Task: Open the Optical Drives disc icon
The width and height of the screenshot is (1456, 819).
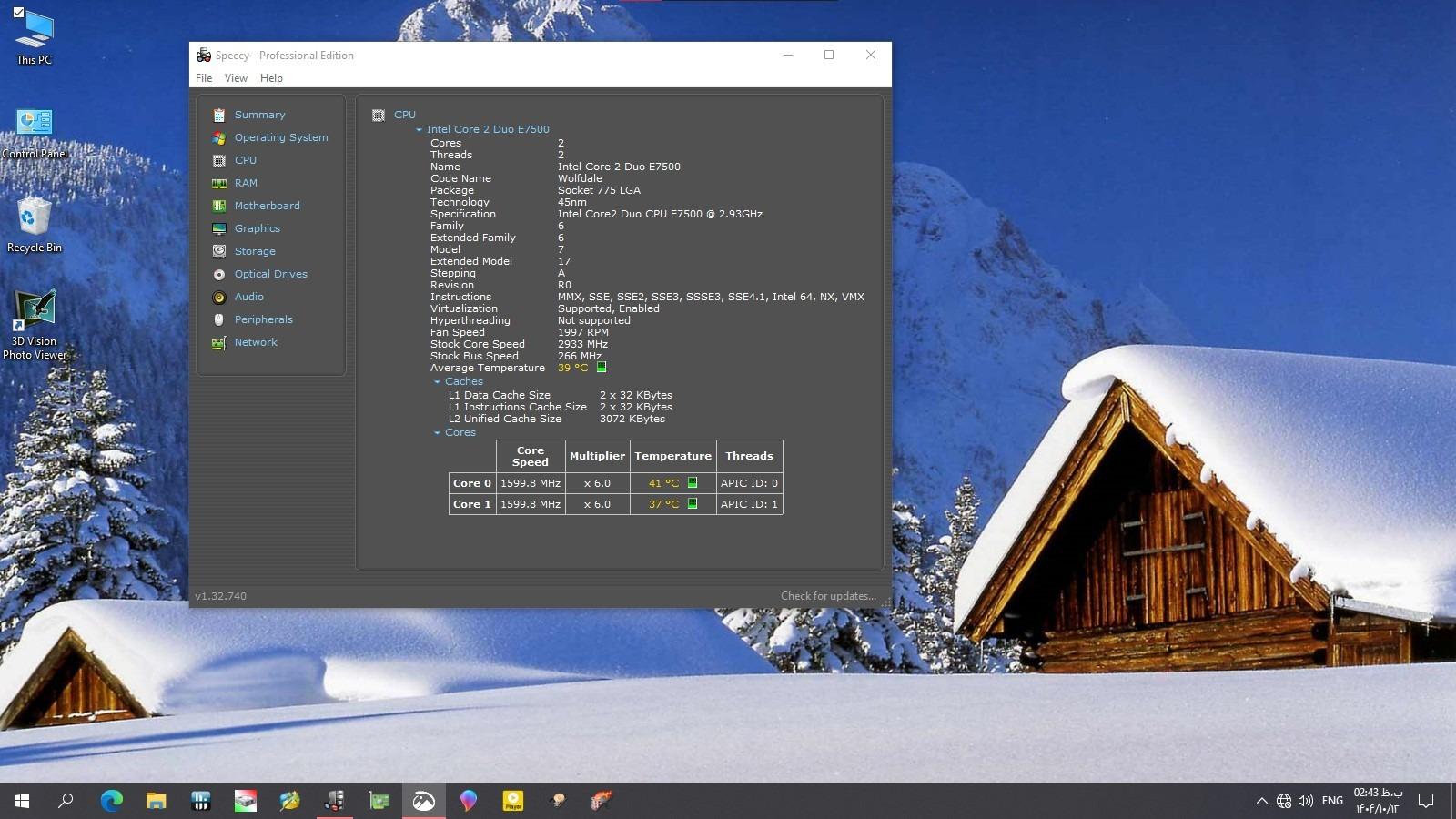Action: (219, 274)
